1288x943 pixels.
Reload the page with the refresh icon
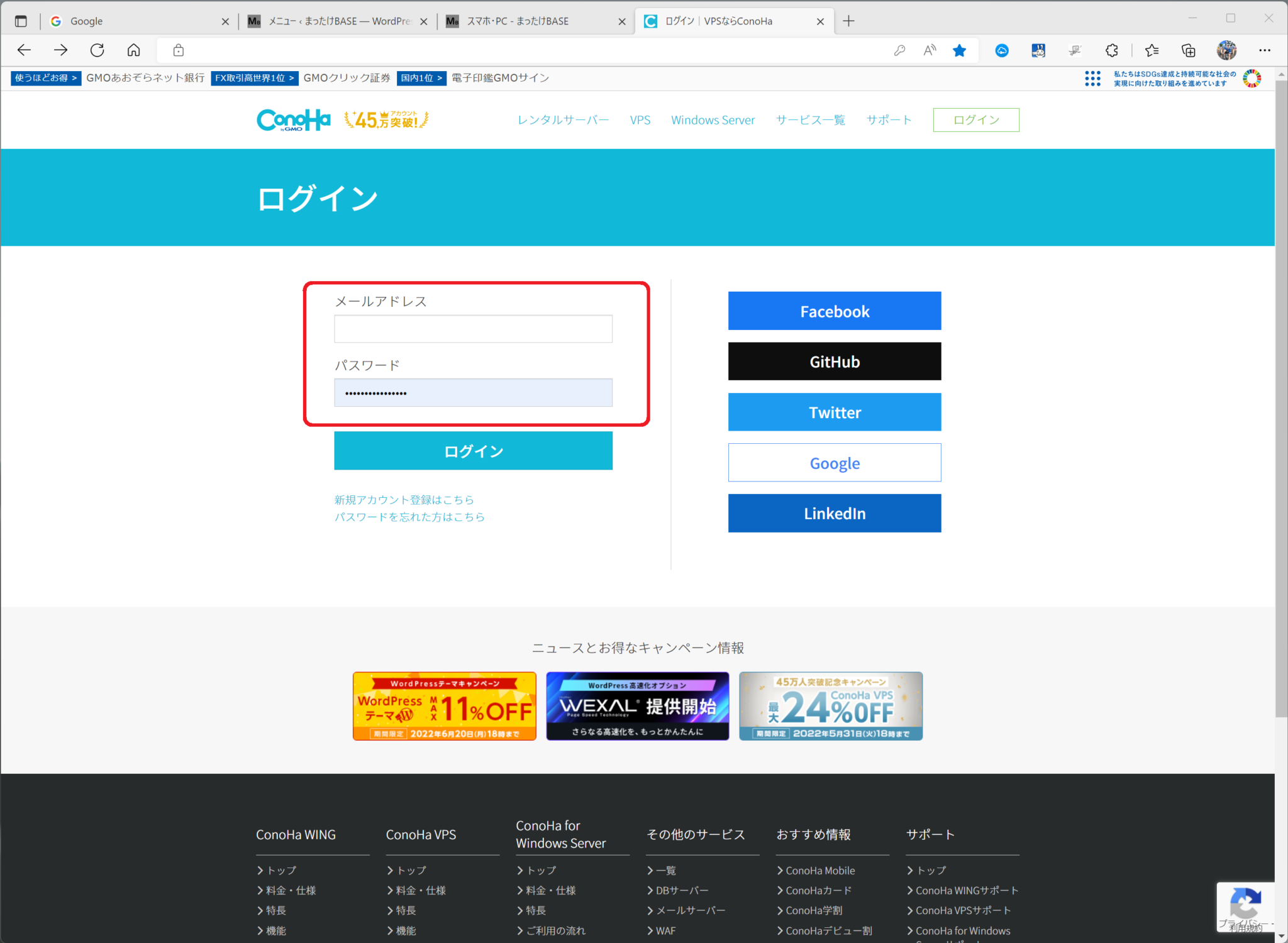pos(97,50)
